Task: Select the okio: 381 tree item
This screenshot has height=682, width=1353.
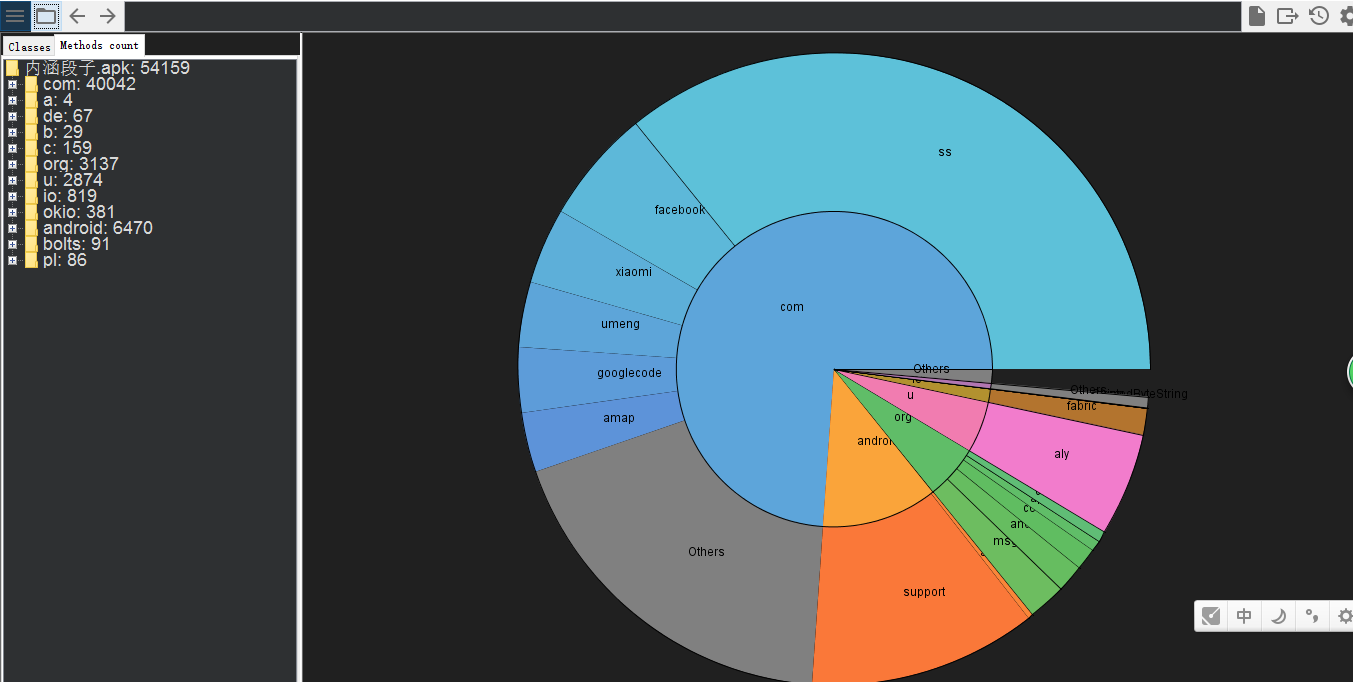Action: pos(78,212)
